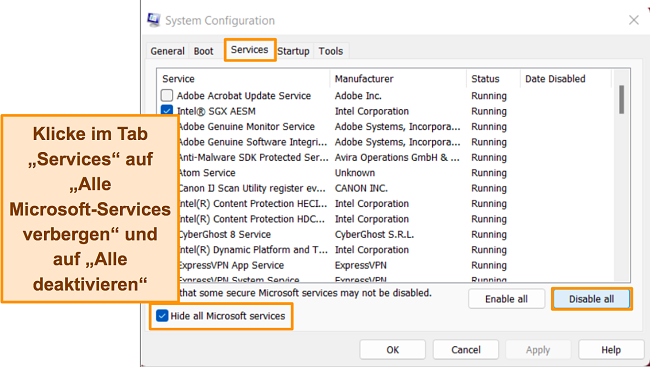This screenshot has height=367, width=650.
Task: Click Running status of CyberGhost 8 Service
Action: [489, 235]
